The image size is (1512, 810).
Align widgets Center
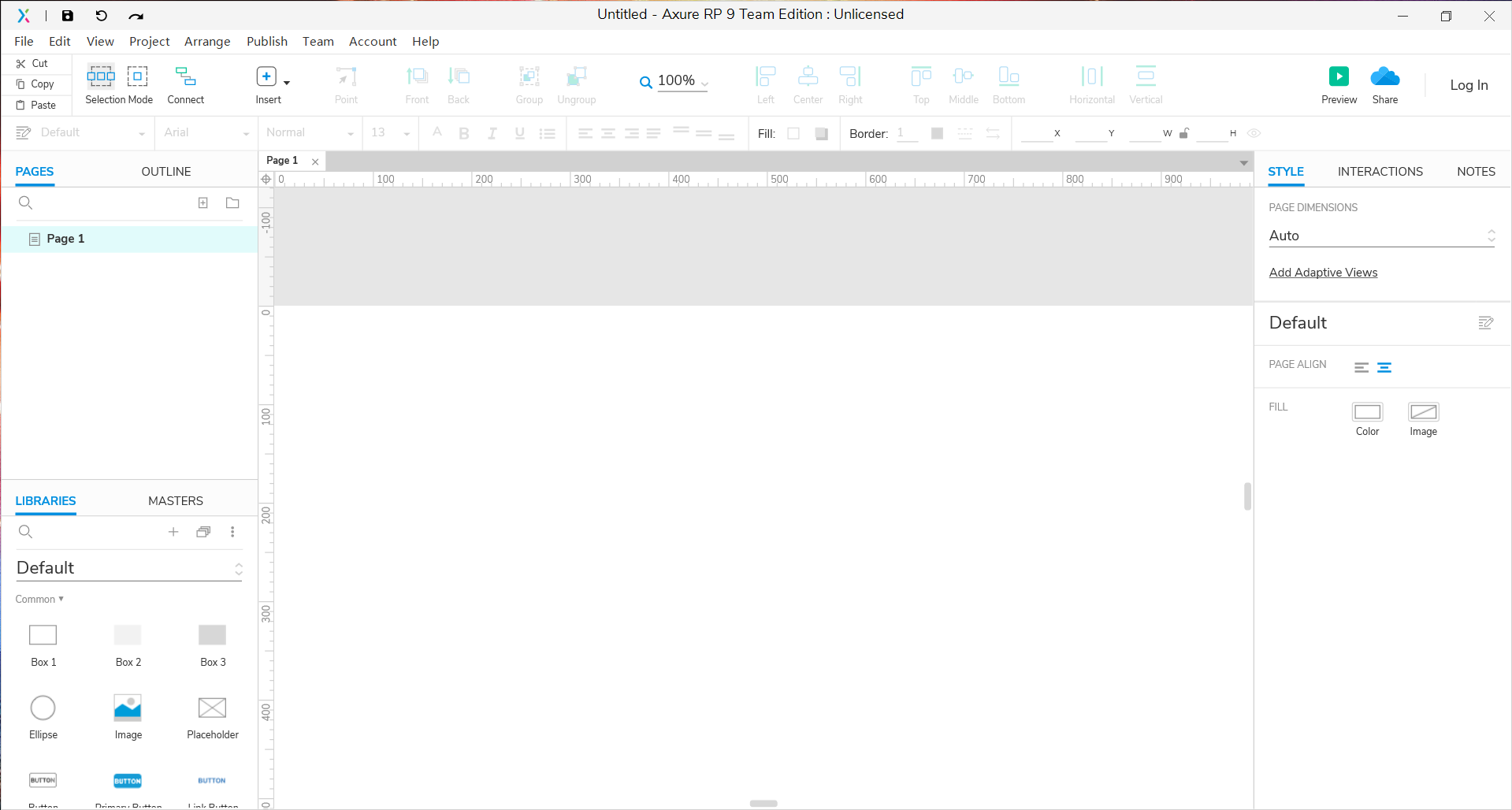pyautogui.click(x=808, y=85)
